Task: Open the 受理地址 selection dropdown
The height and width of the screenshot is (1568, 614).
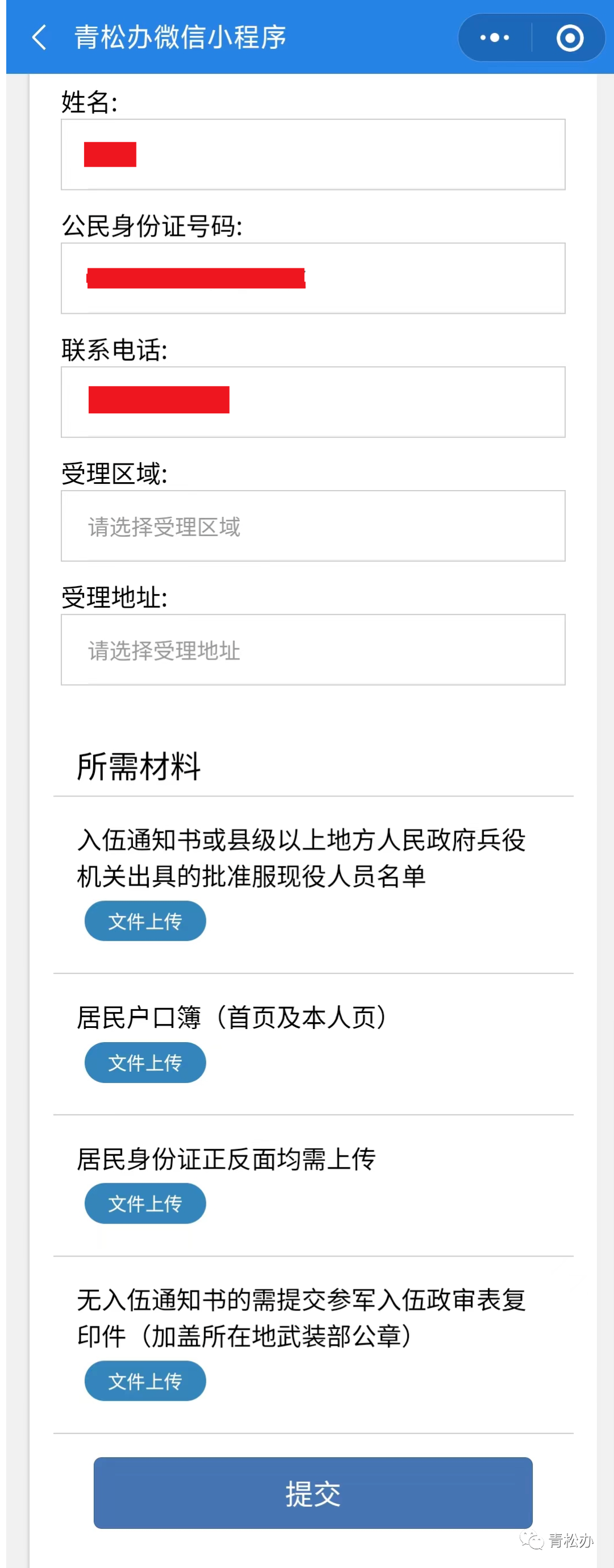Action: click(313, 649)
